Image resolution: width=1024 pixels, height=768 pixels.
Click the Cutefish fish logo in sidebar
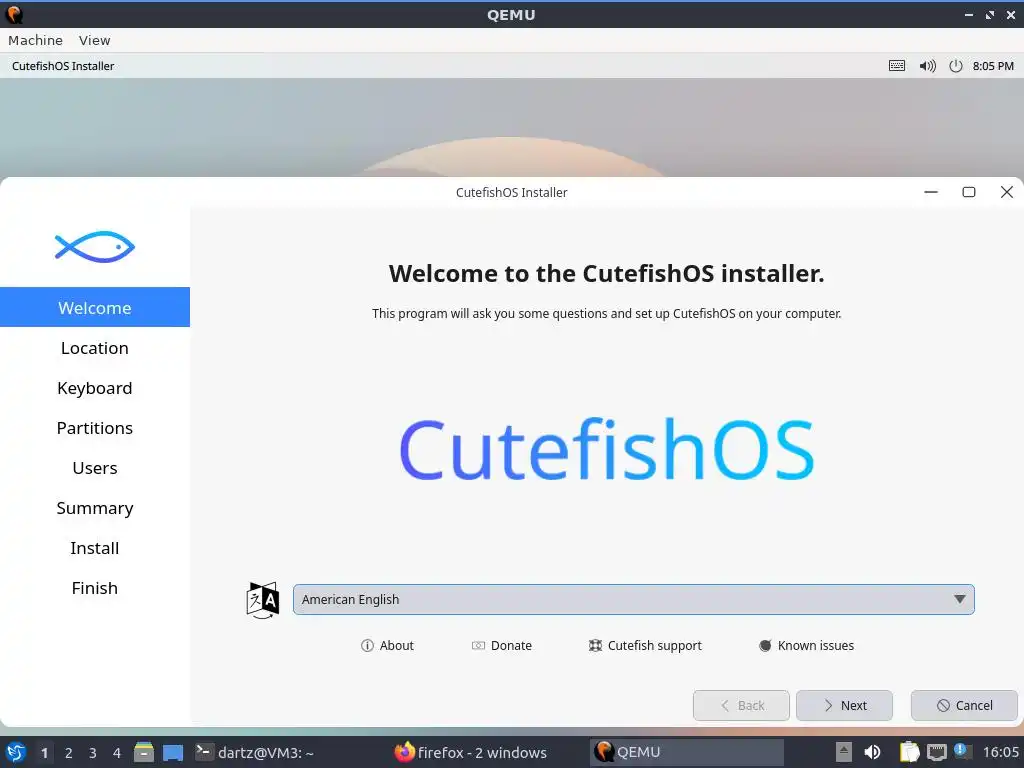coord(95,247)
